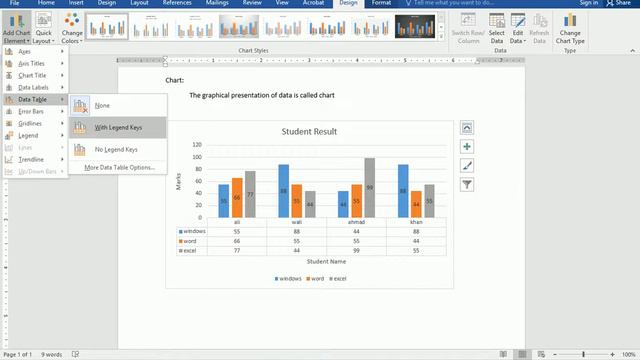Viewport: 640px width, 360px height.
Task: Collapse the ribbon with arrow
Action: pyautogui.click(x=633, y=51)
